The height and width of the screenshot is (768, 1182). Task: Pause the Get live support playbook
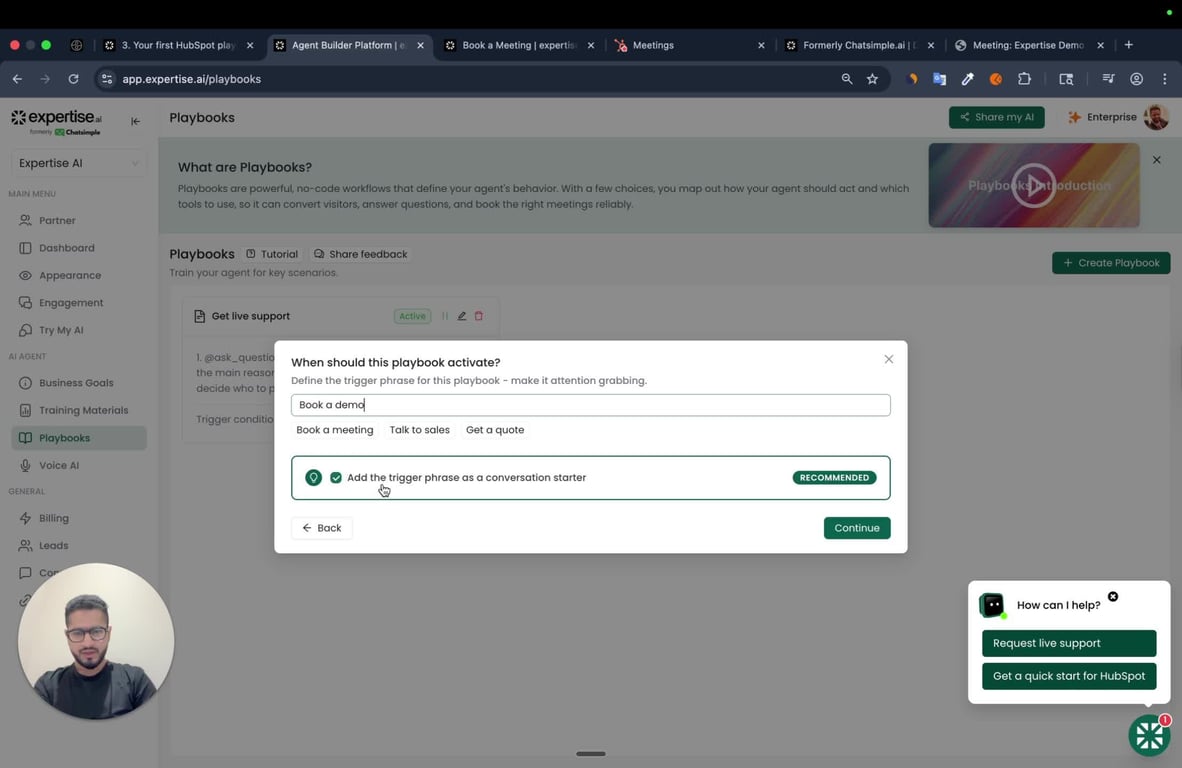click(x=445, y=316)
